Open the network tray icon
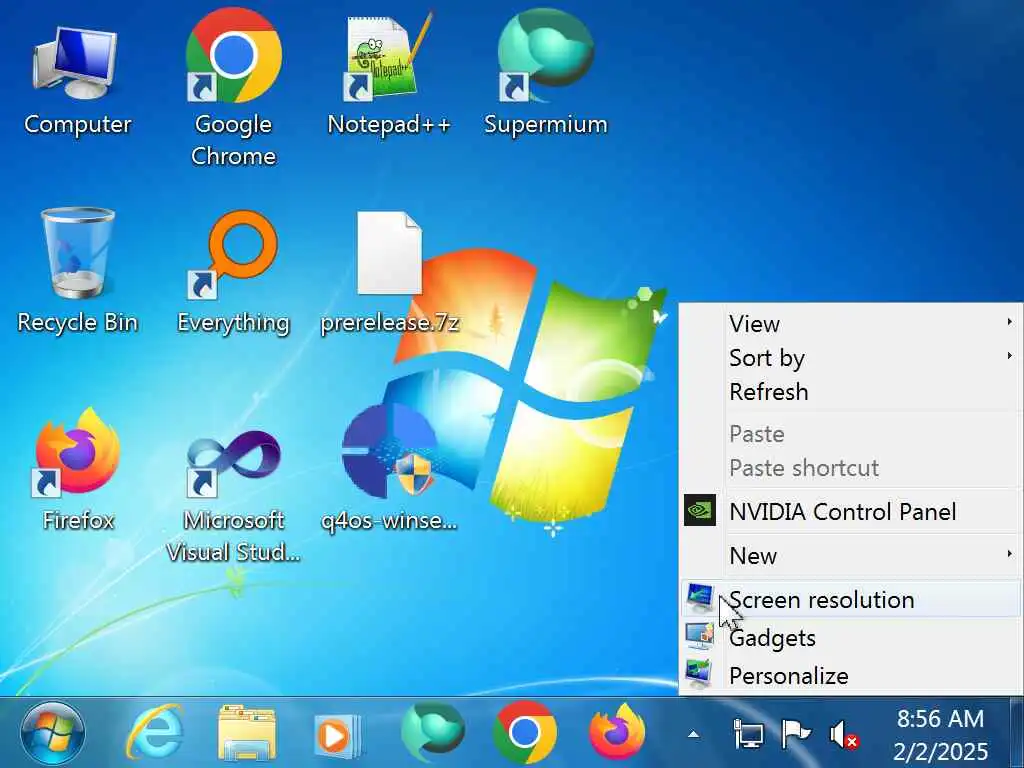Screen dimensions: 1024x768 748,734
